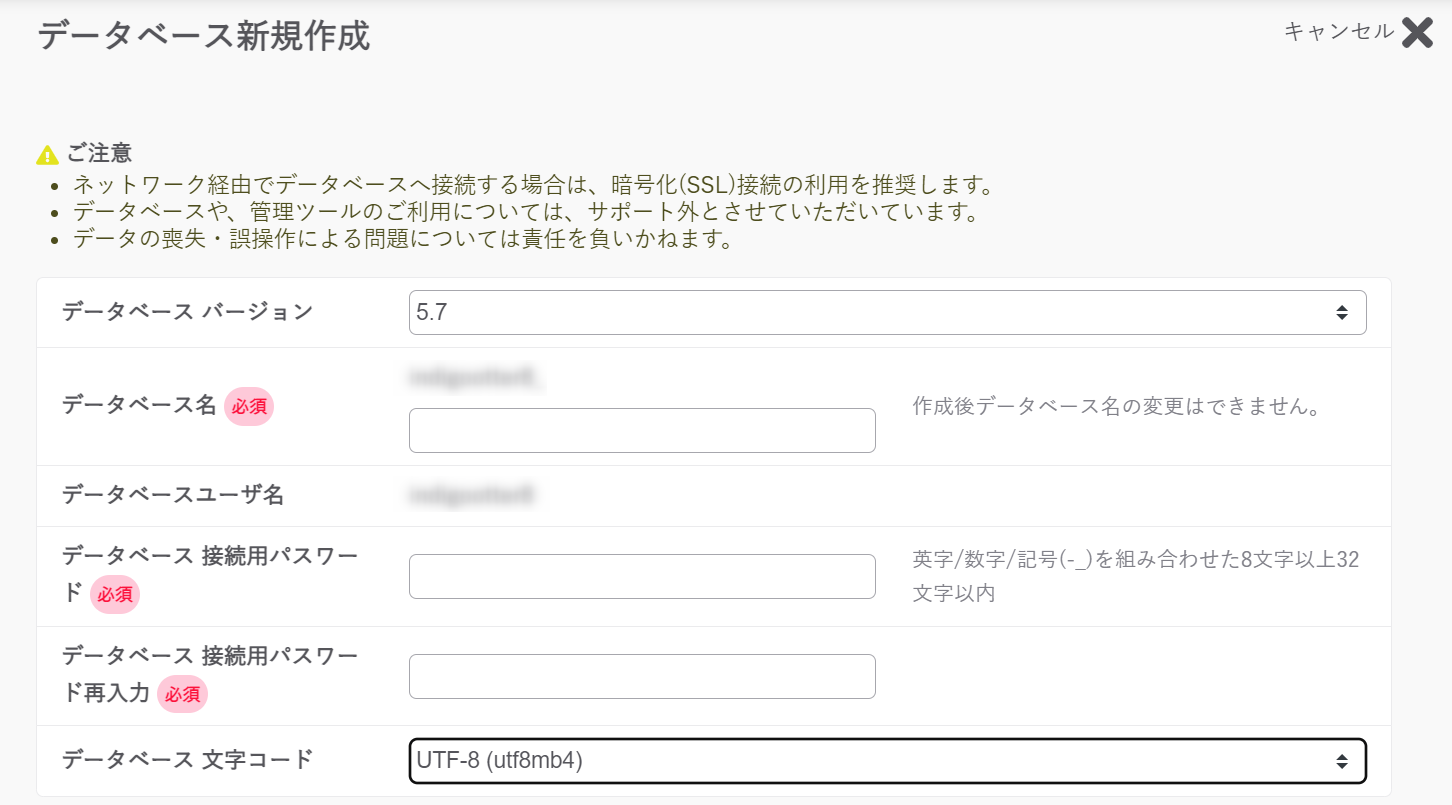The width and height of the screenshot is (1452, 805).
Task: Click the X icon beside キャンセル
Action: pyautogui.click(x=1417, y=33)
